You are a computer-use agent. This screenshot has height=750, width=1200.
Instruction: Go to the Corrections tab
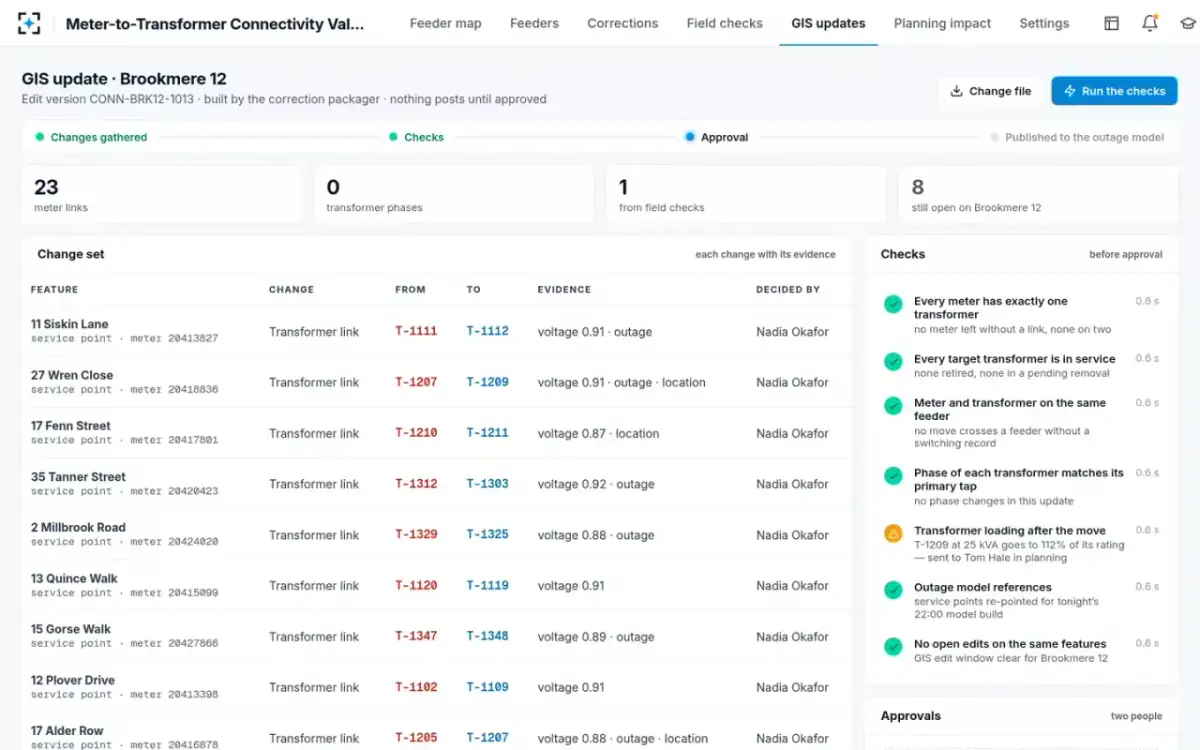[x=623, y=23]
